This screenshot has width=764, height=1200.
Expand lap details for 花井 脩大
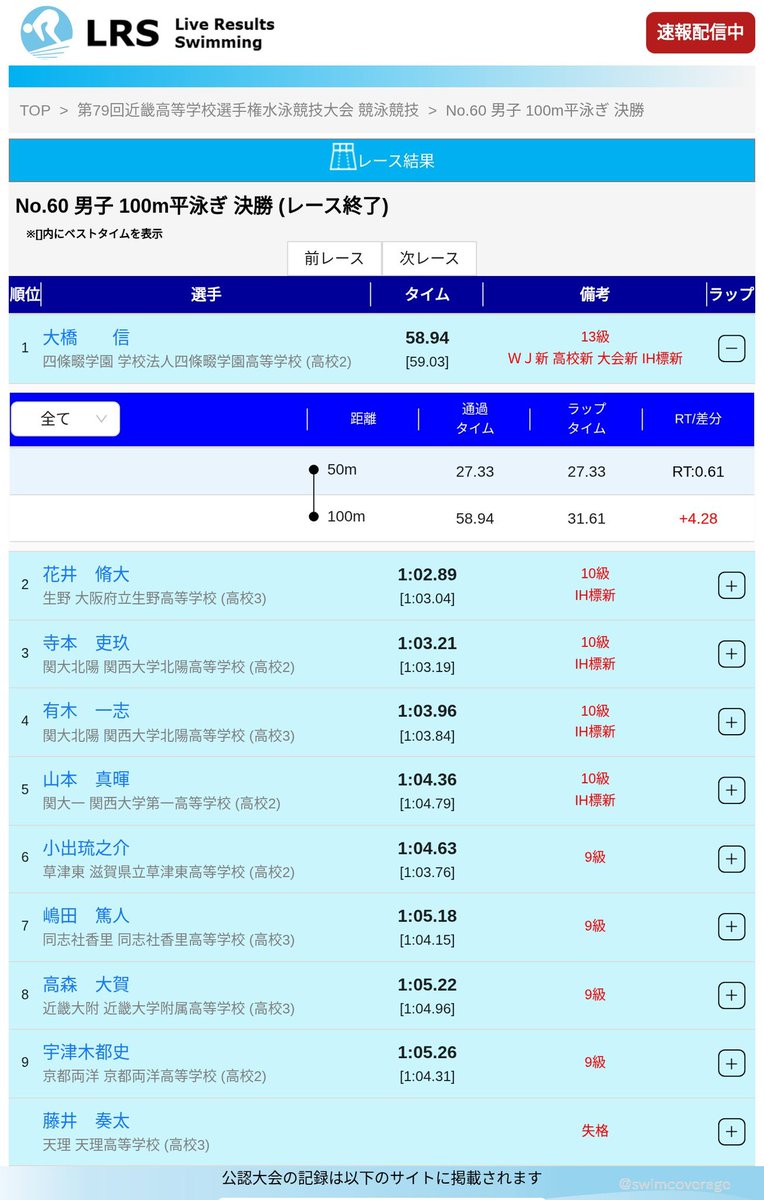pyautogui.click(x=731, y=585)
